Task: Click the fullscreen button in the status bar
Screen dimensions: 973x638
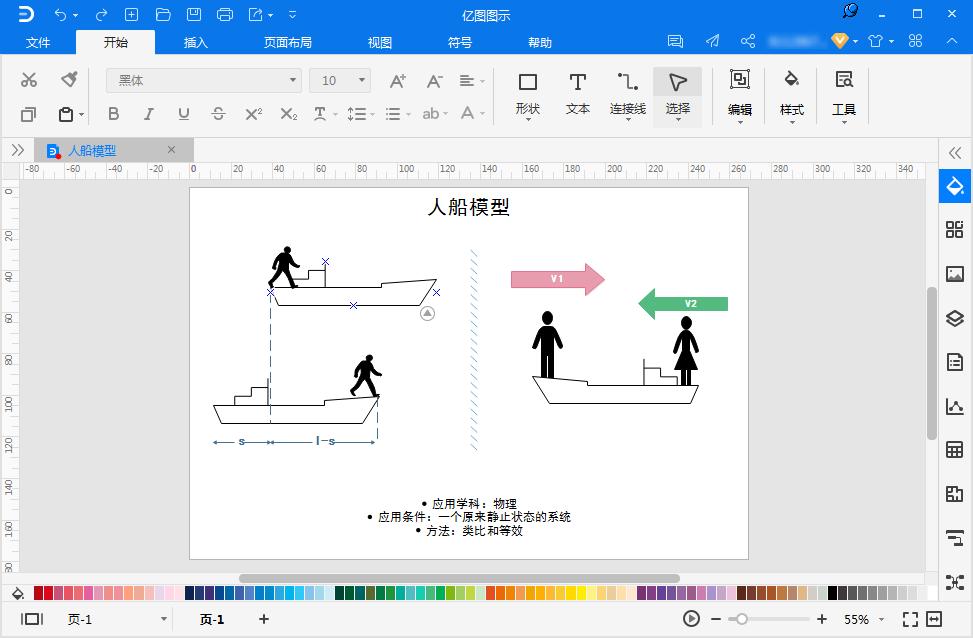Action: (908, 619)
